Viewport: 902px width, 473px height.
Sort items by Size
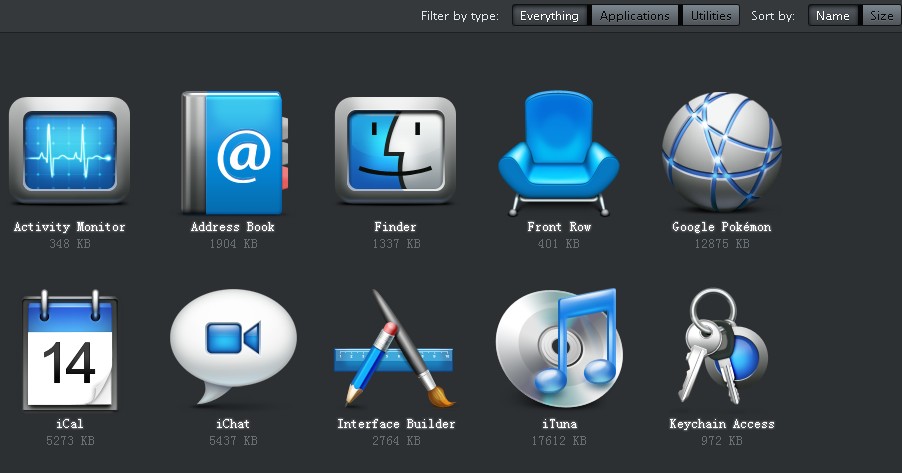point(881,16)
